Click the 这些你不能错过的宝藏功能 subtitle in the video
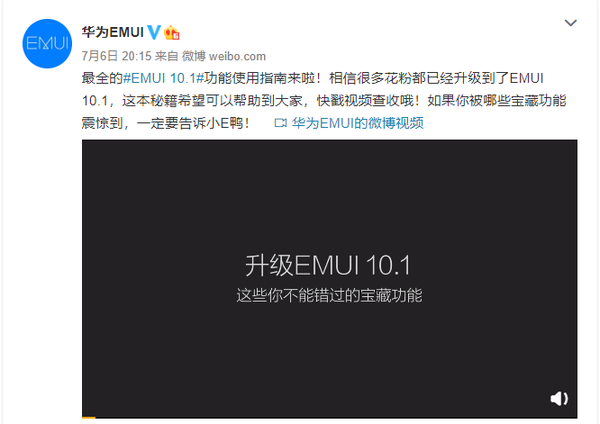This screenshot has width=600, height=424. pos(329,295)
